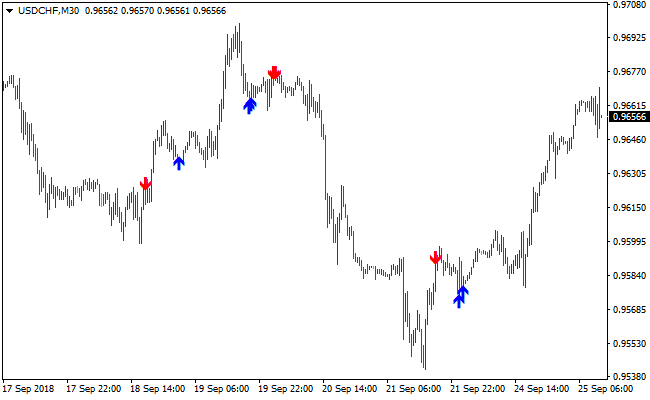The image size is (650, 400).
Task: Click the 0.97080 price scale label
Action: point(629,5)
